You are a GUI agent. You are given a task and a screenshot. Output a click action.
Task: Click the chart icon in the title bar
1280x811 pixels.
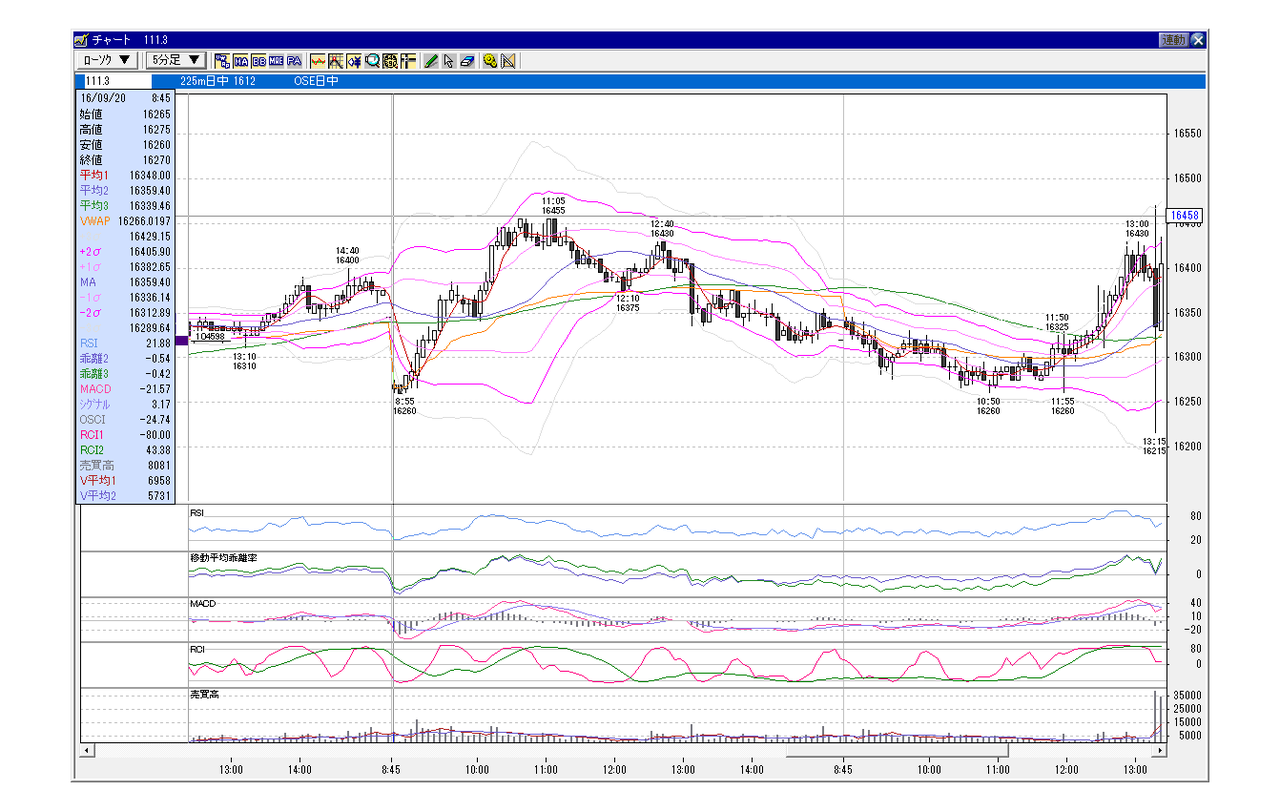tap(81, 40)
